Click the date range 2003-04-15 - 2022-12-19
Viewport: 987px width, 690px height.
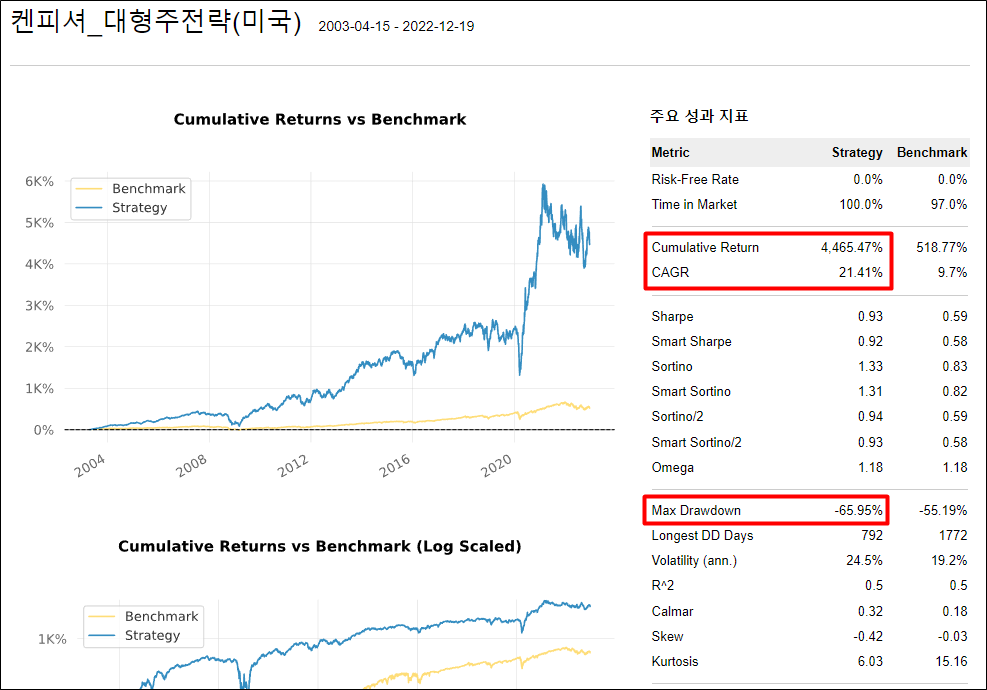pyautogui.click(x=396, y=26)
